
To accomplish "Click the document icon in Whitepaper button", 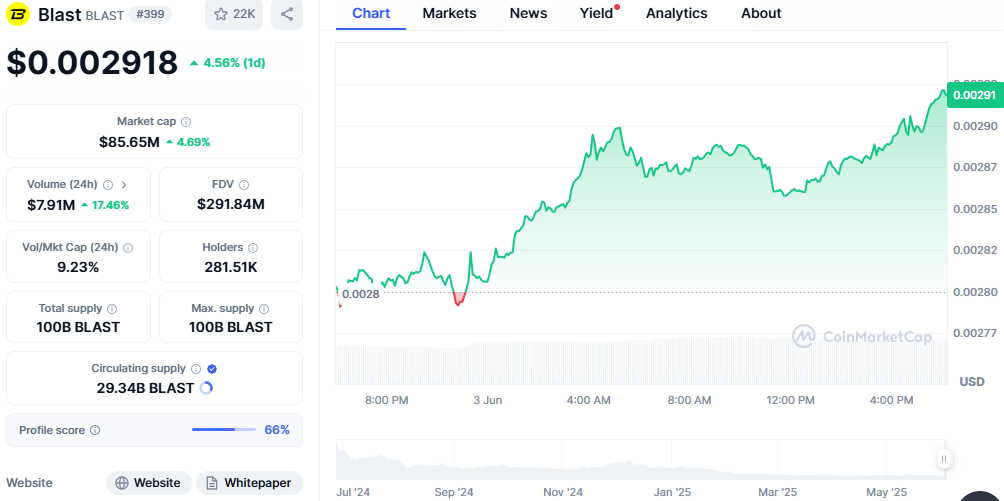I will pyautogui.click(x=213, y=483).
